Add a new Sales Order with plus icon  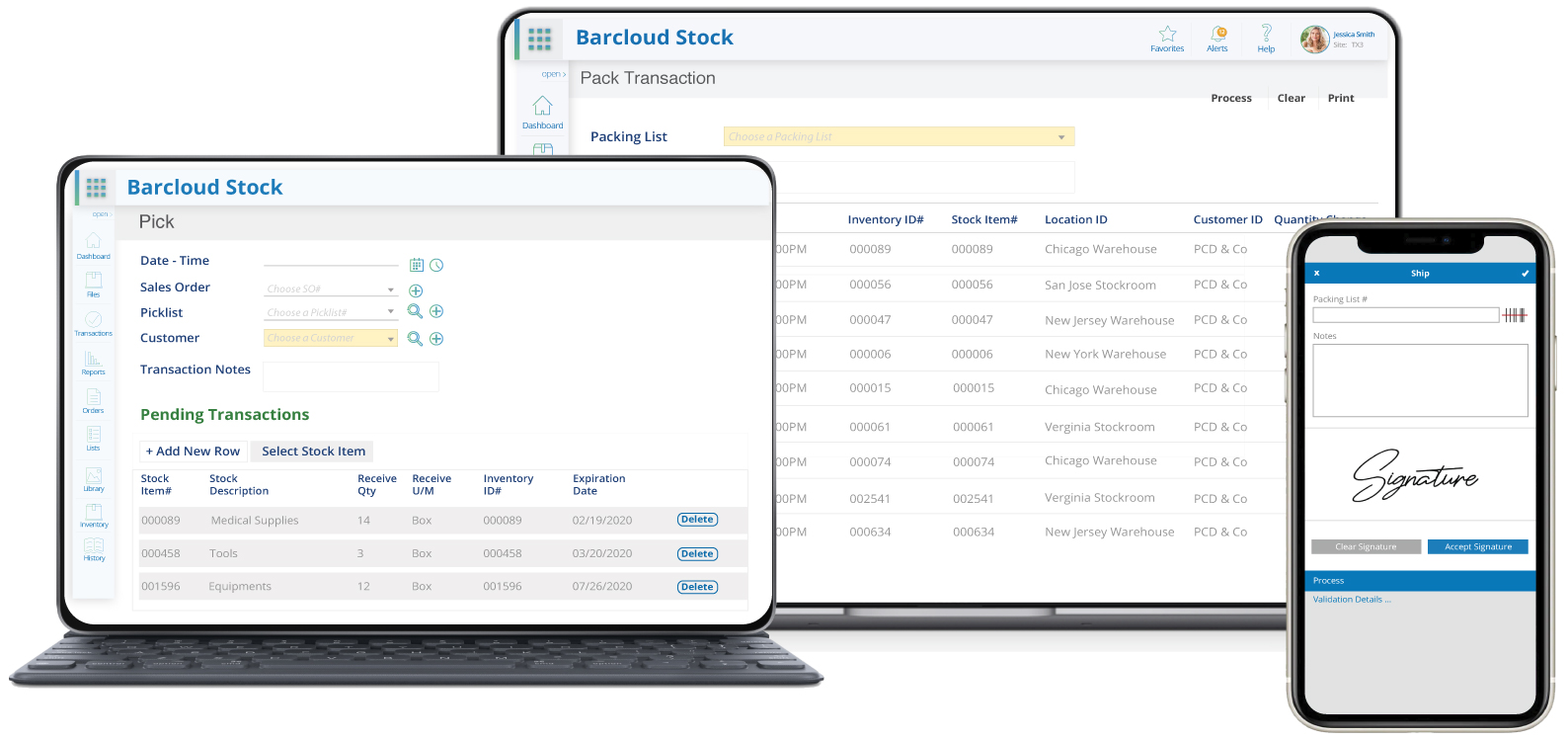coord(416,290)
